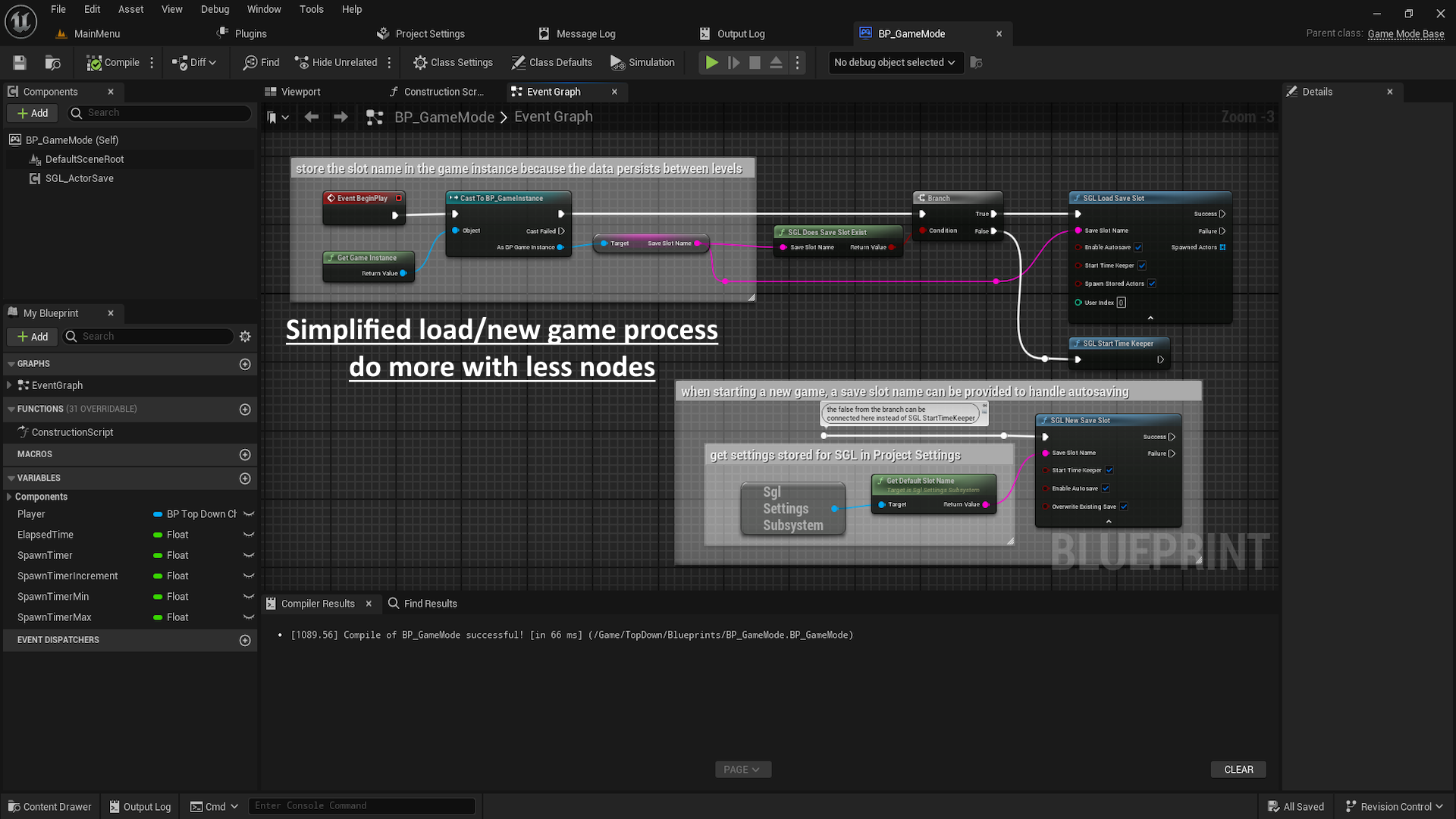
Task: Click the debug object locate icon
Action: pyautogui.click(x=976, y=63)
